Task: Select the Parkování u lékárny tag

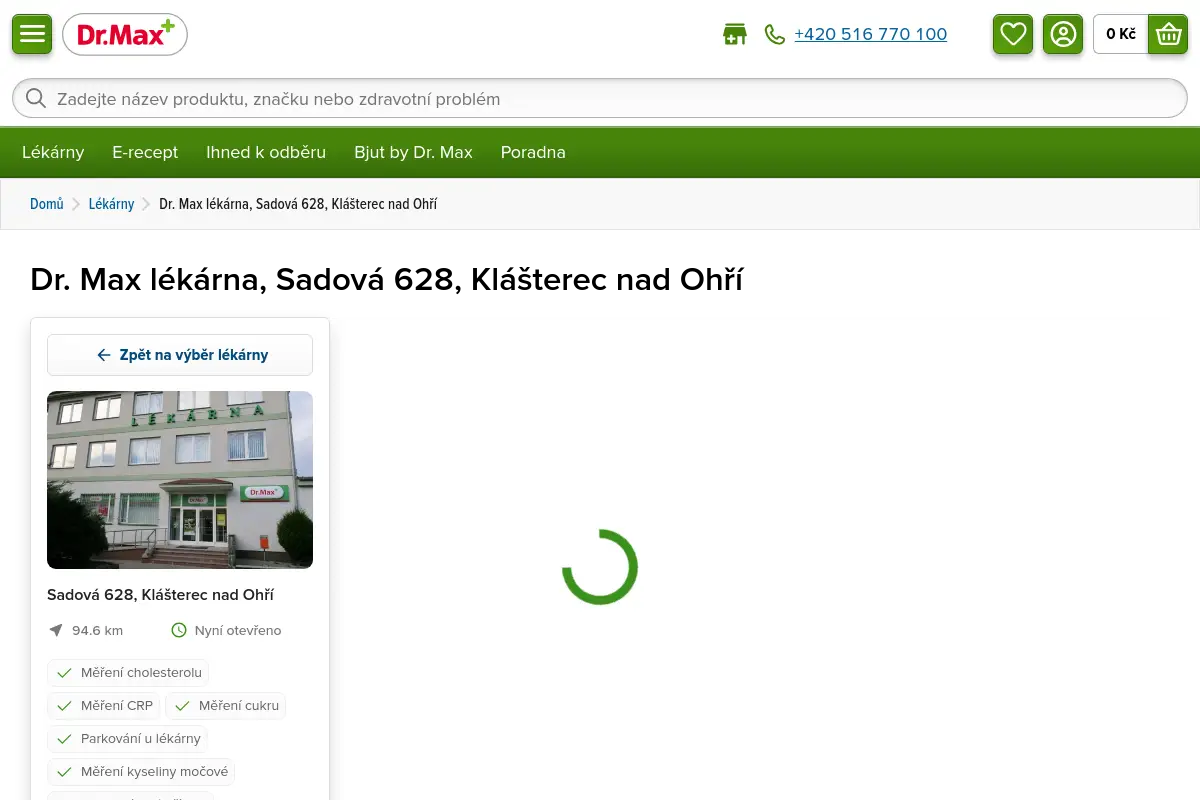Action: coord(128,739)
